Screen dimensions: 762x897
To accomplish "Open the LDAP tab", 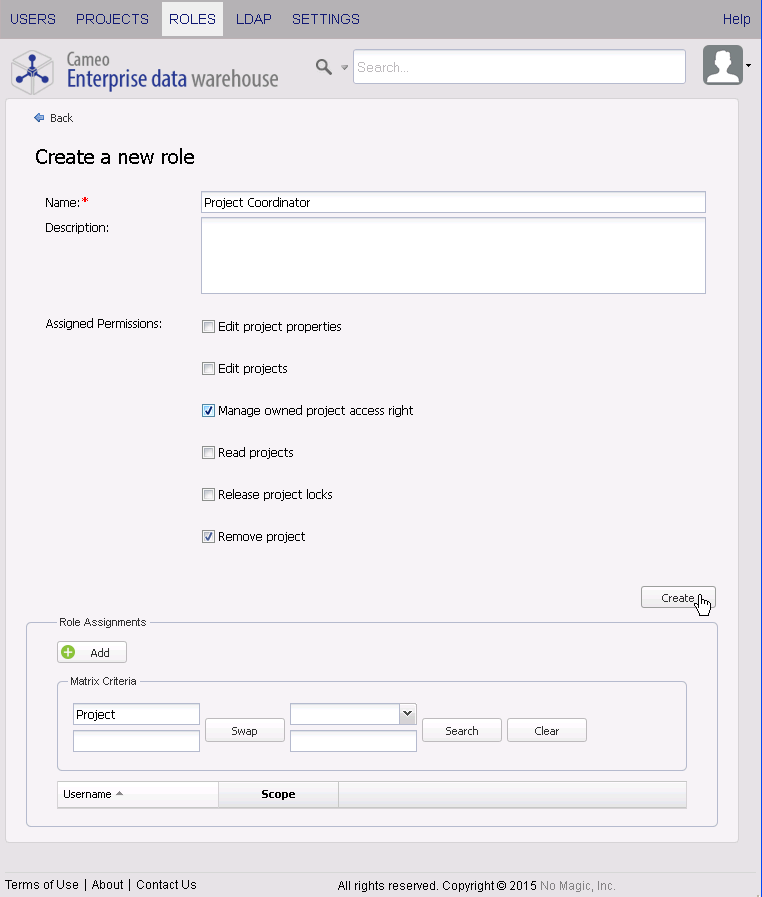I will tap(253, 19).
